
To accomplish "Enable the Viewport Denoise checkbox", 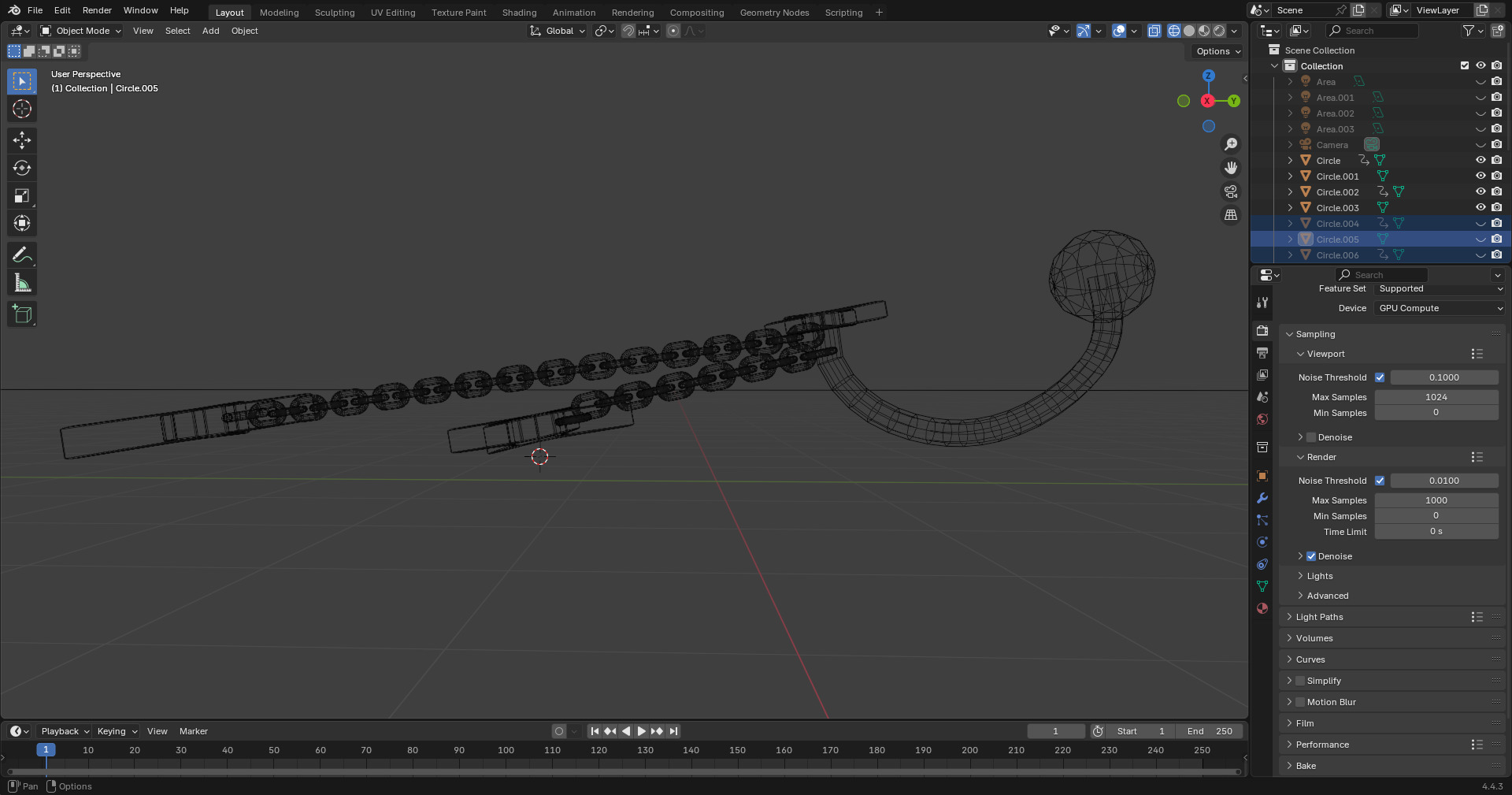I will click(1311, 437).
